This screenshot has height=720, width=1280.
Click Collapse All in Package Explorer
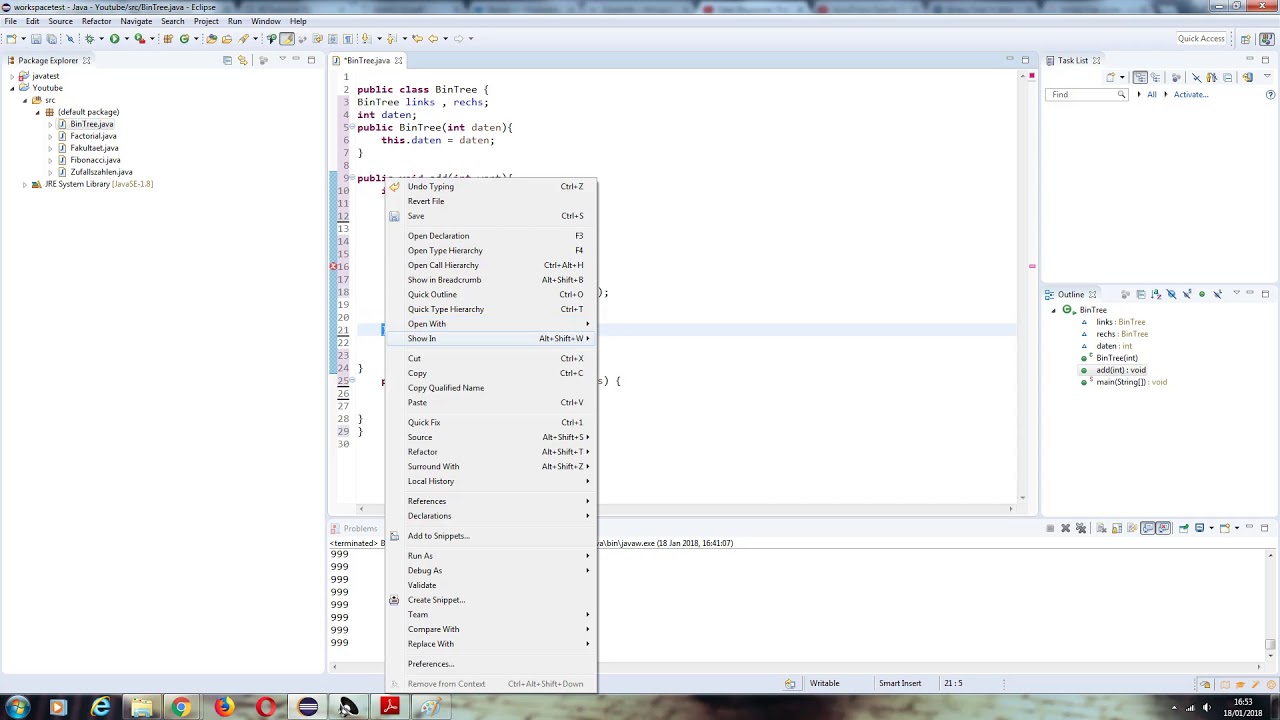(x=227, y=60)
